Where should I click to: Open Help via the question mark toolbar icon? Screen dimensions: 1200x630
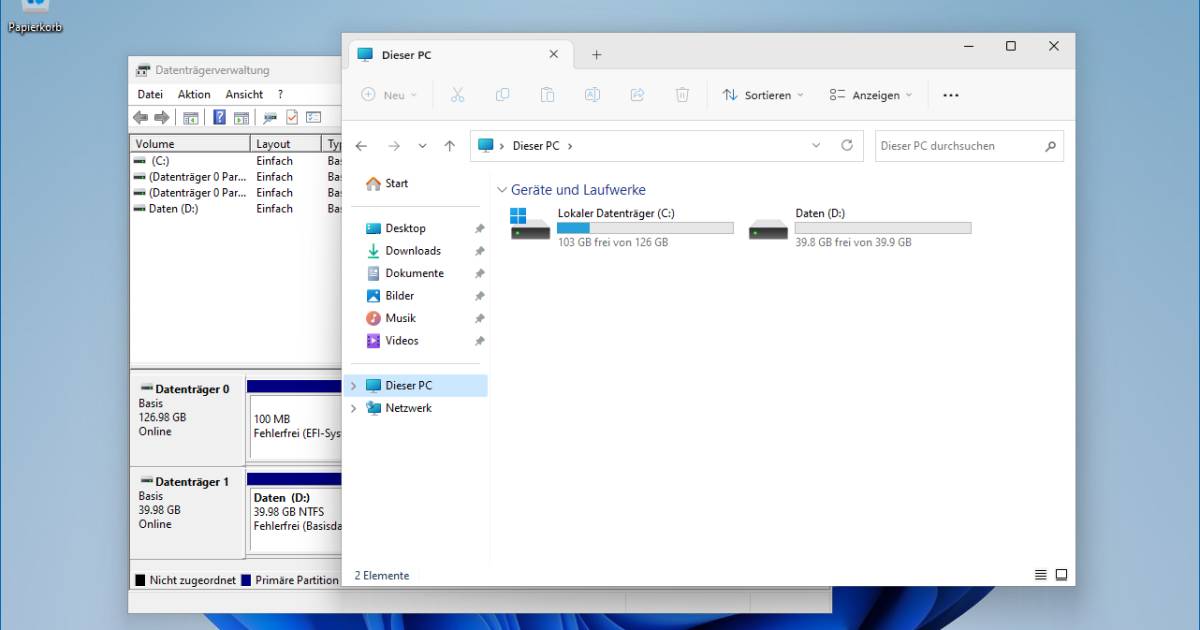click(x=219, y=116)
